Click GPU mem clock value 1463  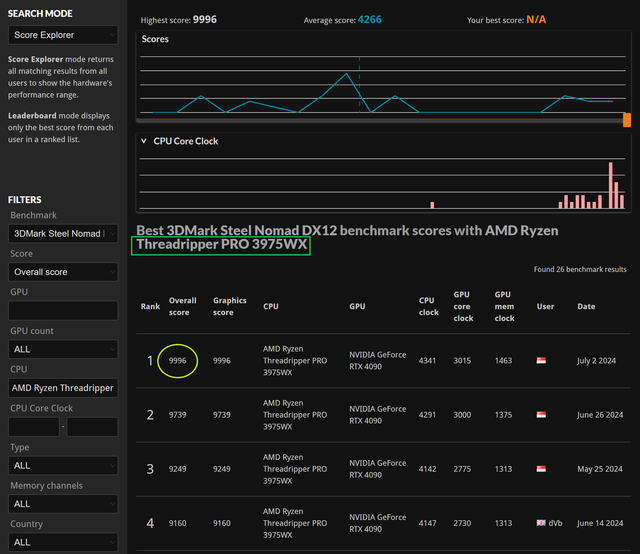(503, 360)
